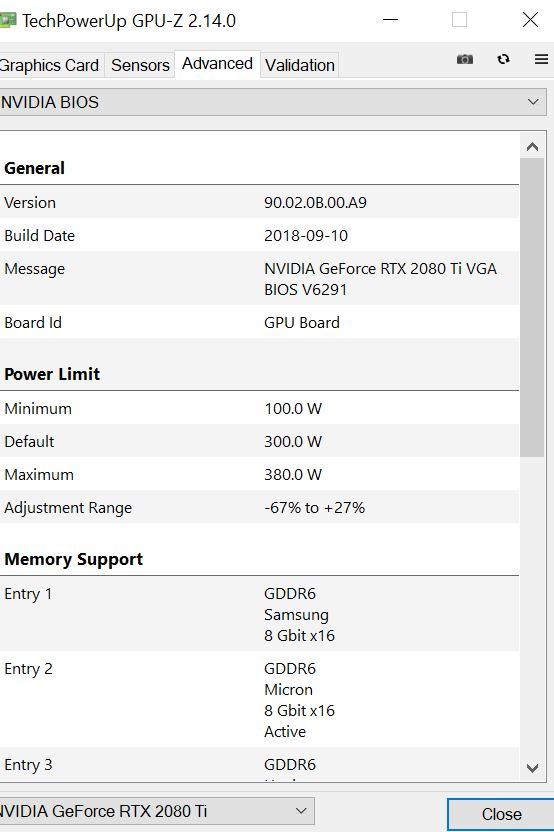Image resolution: width=554 pixels, height=832 pixels.
Task: Open the Sensors tab
Action: click(140, 65)
